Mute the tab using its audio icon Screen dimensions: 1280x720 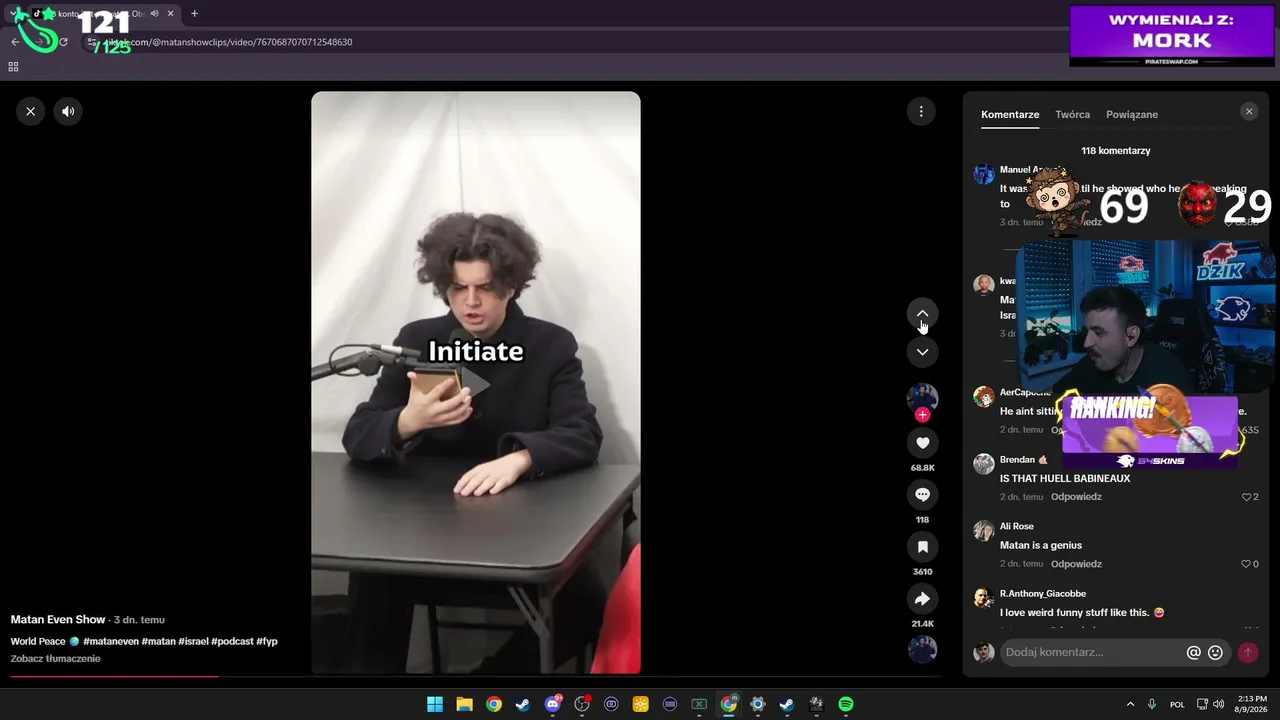pyautogui.click(x=154, y=14)
